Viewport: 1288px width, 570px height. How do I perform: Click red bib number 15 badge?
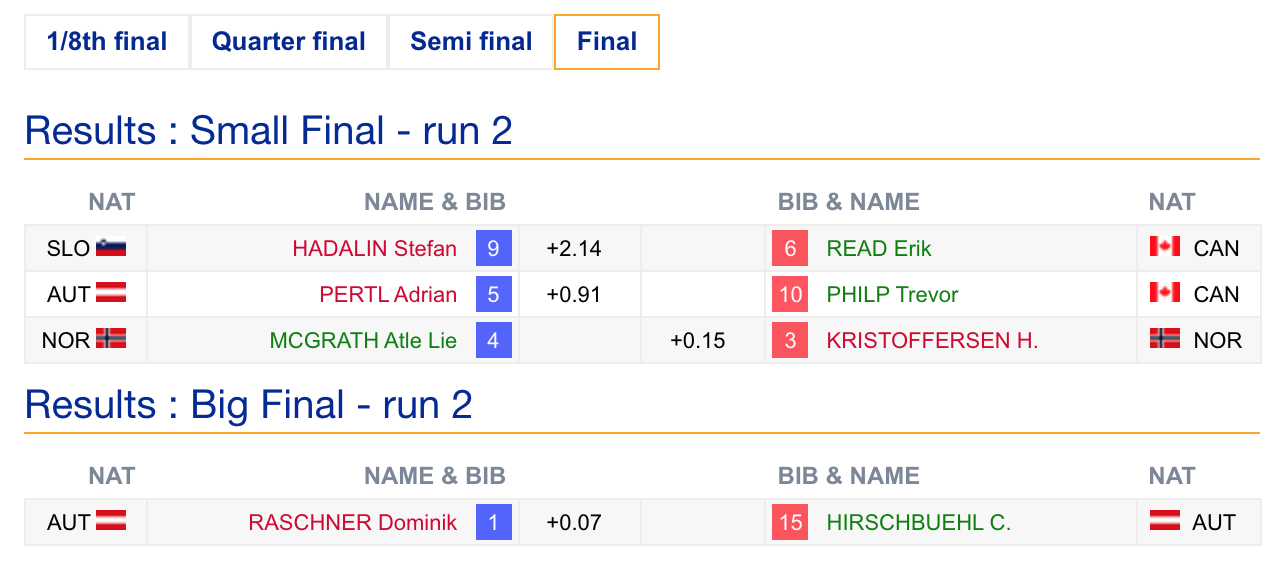coord(790,522)
